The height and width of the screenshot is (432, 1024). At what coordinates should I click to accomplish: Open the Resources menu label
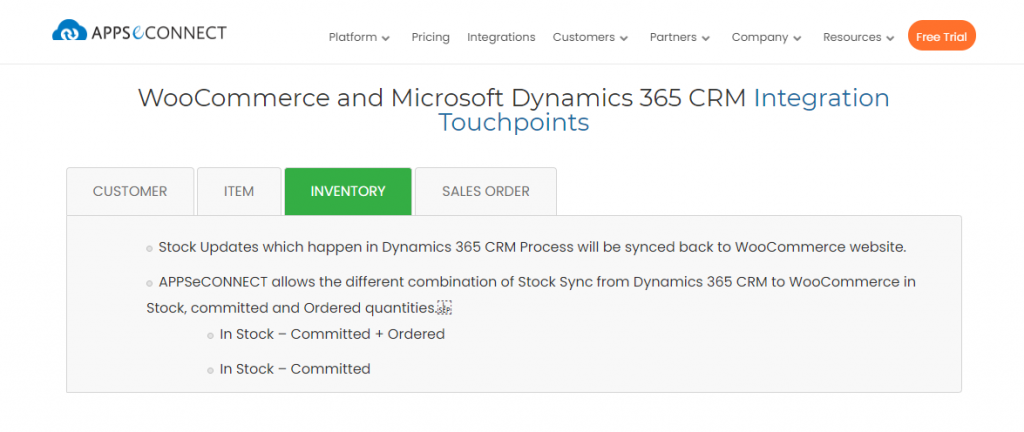[852, 37]
